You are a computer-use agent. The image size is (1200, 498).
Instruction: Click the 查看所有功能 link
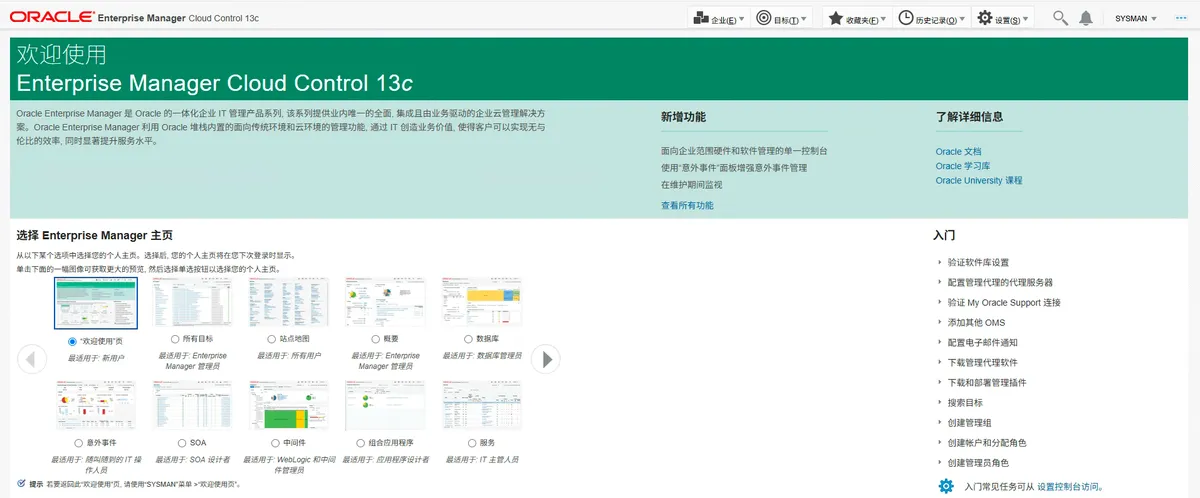point(687,205)
